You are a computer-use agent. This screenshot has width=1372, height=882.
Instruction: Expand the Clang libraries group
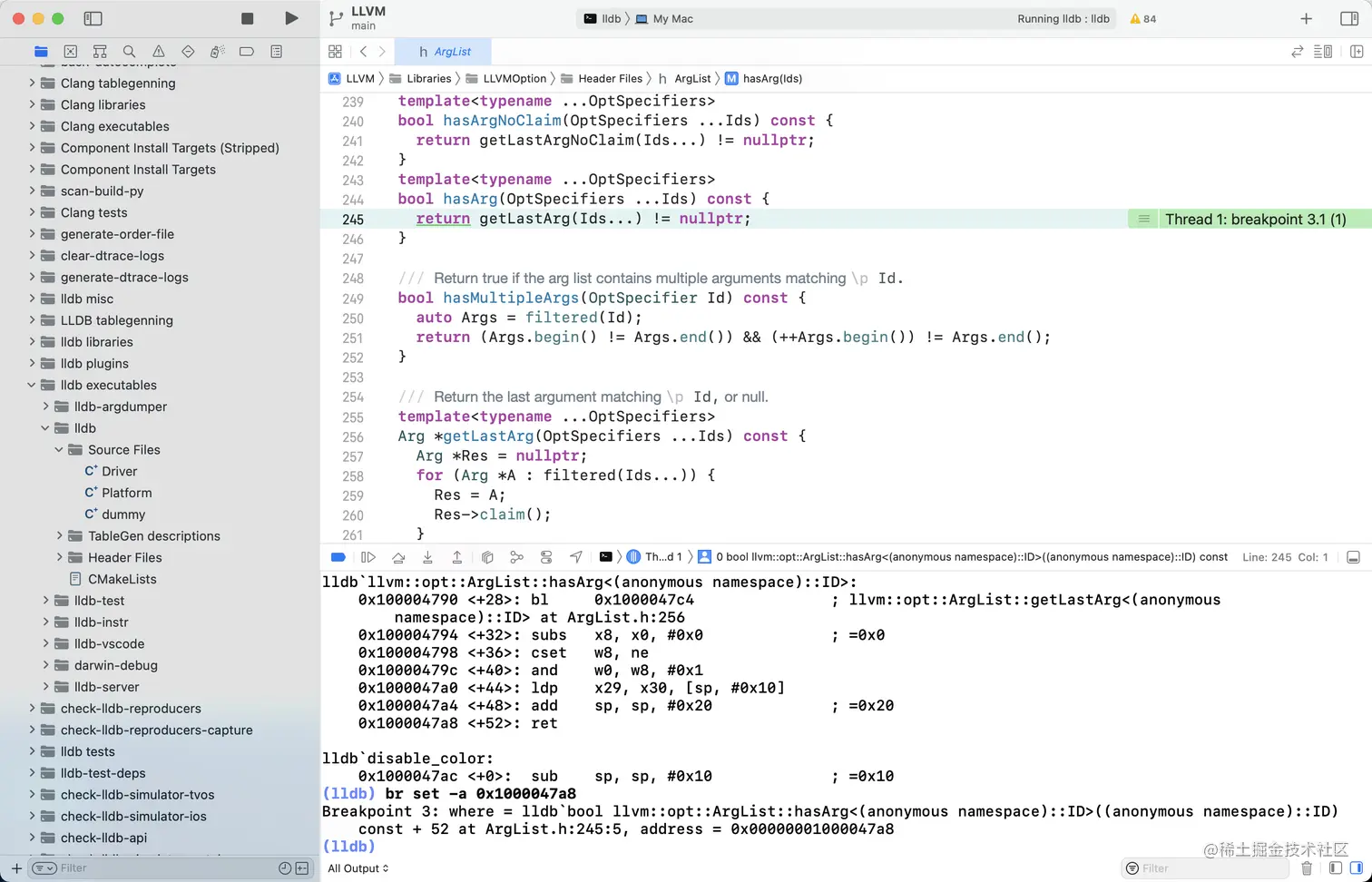coord(32,104)
